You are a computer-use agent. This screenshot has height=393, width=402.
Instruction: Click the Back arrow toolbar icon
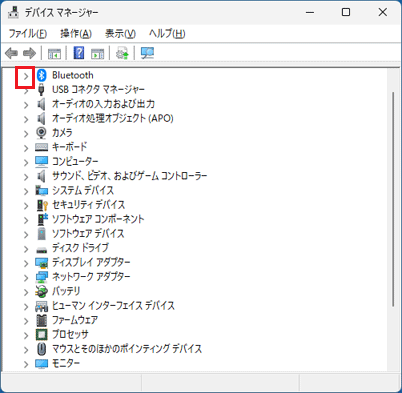click(11, 53)
